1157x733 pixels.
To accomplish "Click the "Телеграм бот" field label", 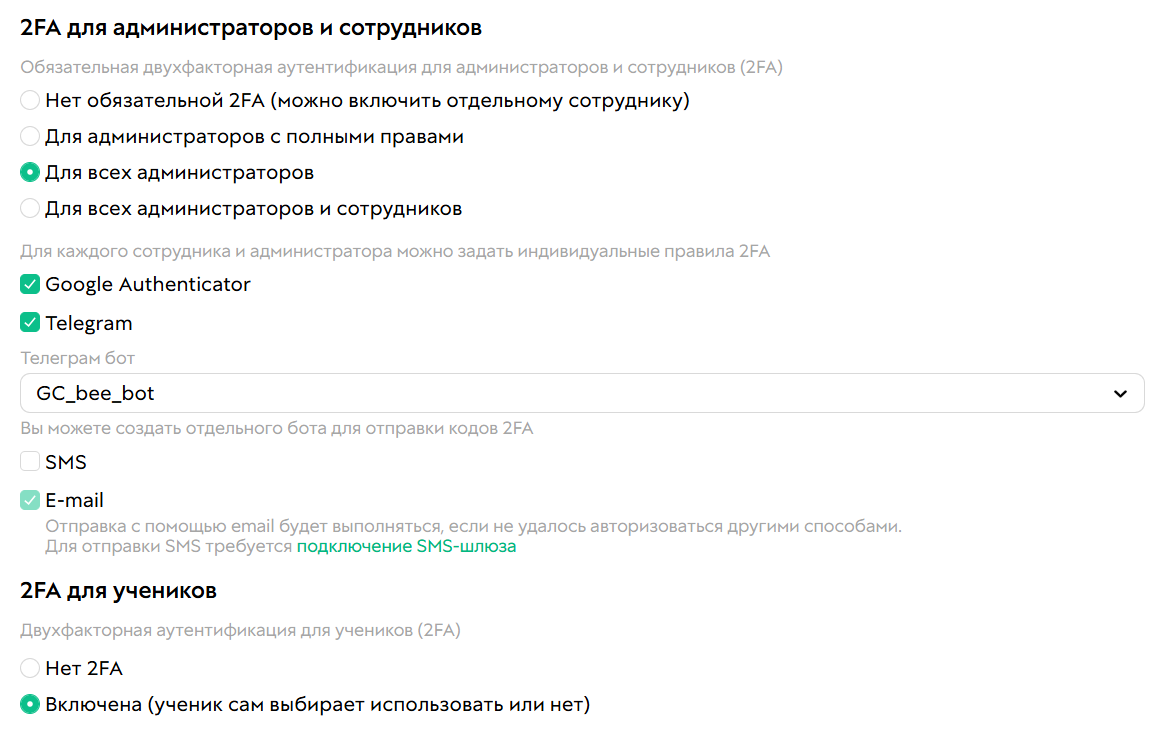I will (77, 357).
